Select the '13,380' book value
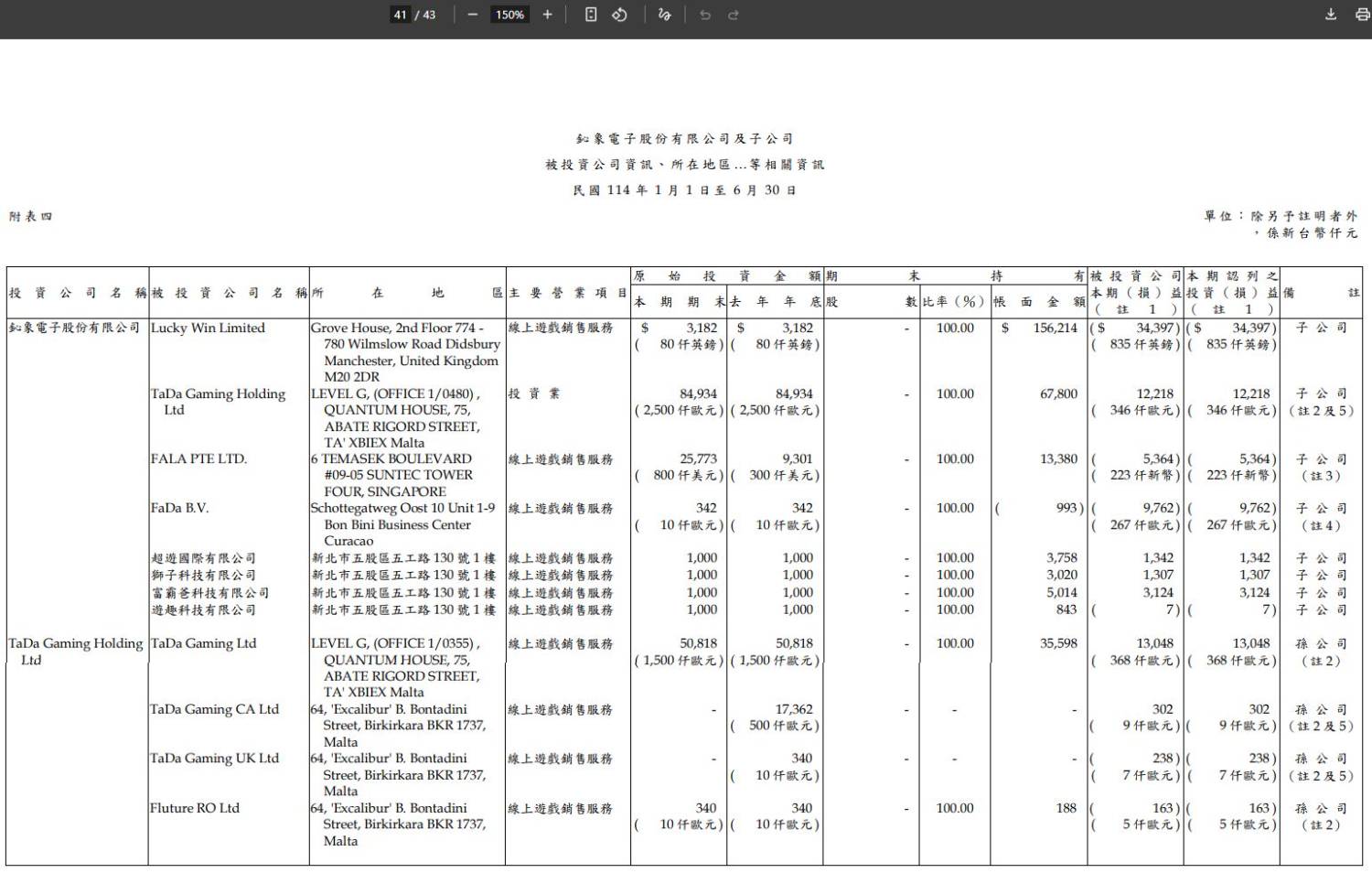The height and width of the screenshot is (873, 1372). point(1058,459)
